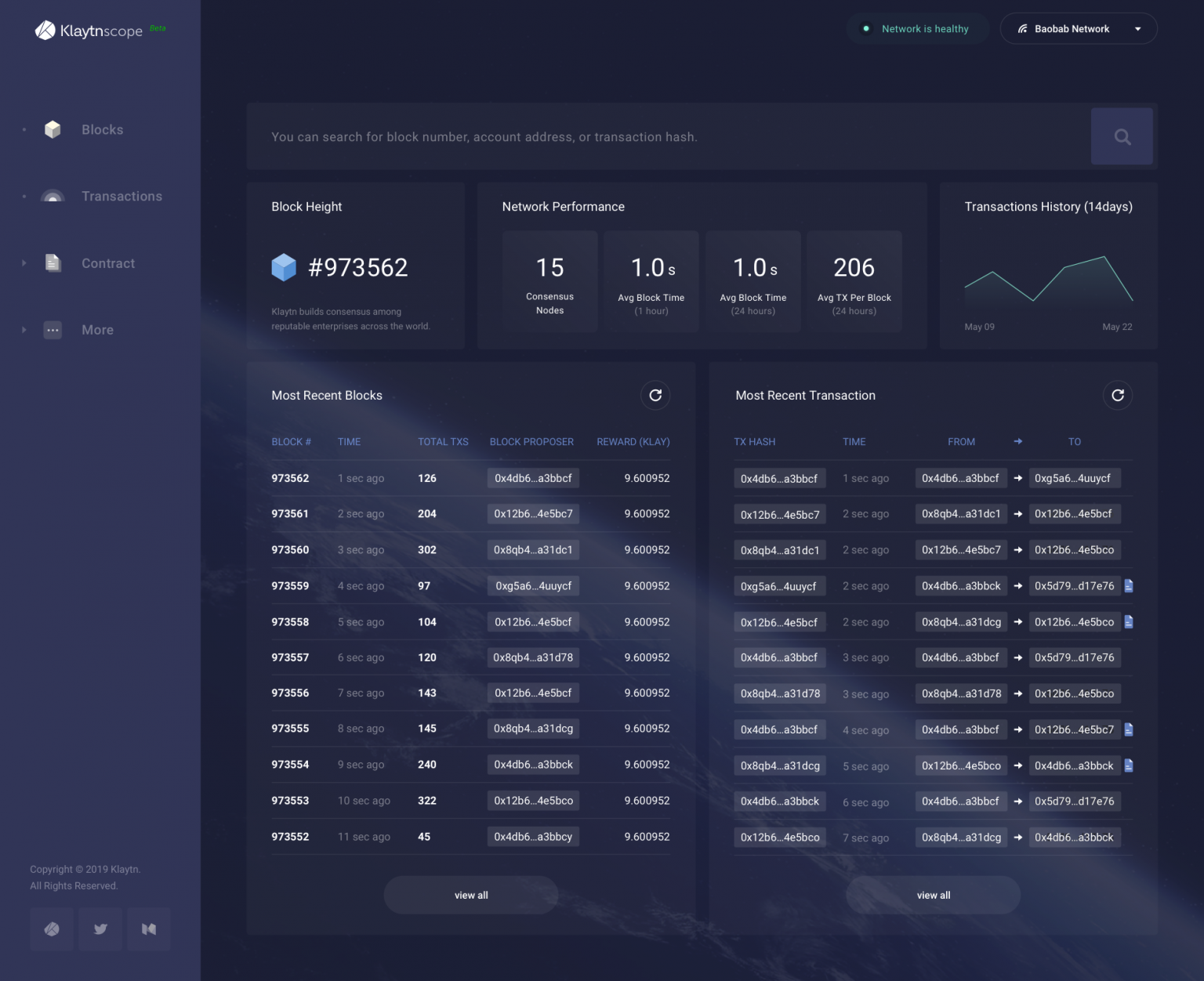Screen dimensions: 1204x981
Task: Click the search magnifier icon
Action: click(1122, 136)
